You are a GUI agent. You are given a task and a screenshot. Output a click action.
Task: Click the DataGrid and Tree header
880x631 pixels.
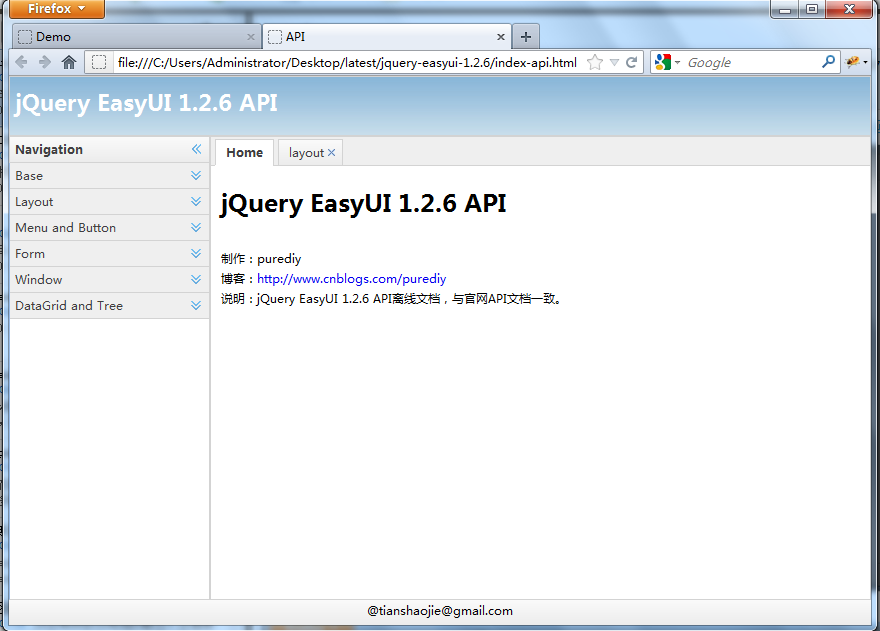109,305
